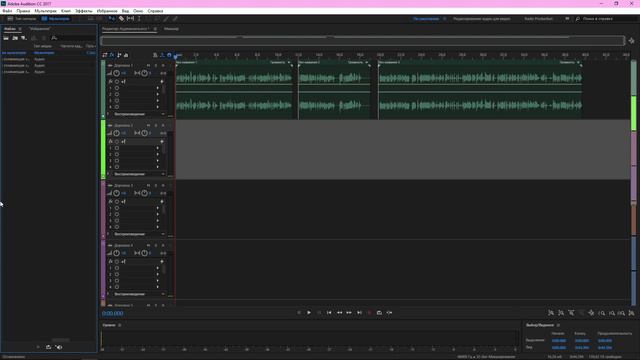Click open file icon in Files panel
This screenshot has height=360, width=640.
tap(6, 38)
